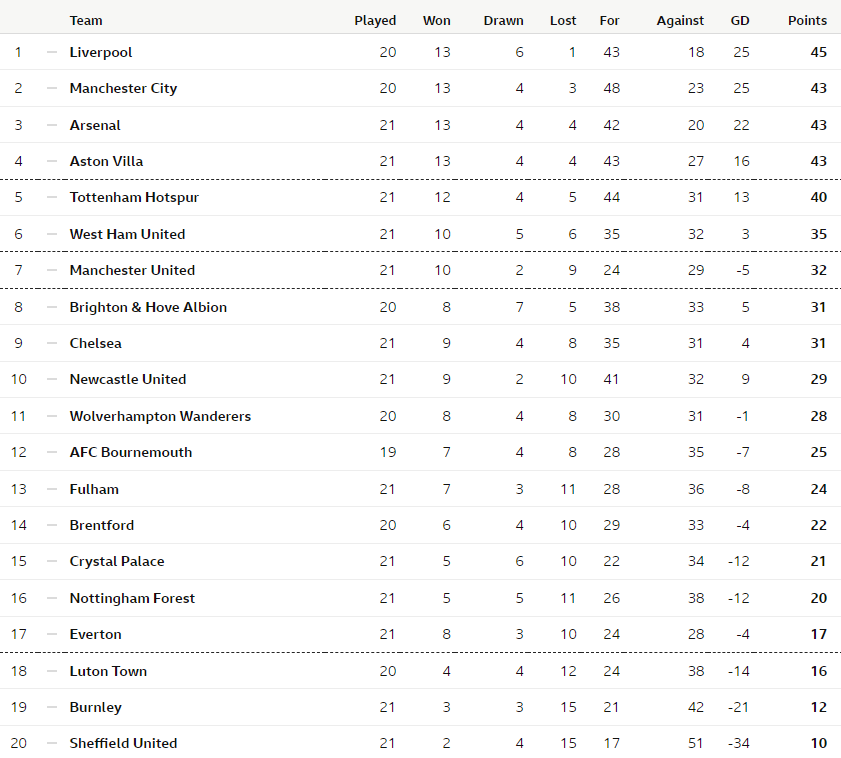Click Everton's position-change dash indicator
This screenshot has height=758, width=841.
click(52, 634)
